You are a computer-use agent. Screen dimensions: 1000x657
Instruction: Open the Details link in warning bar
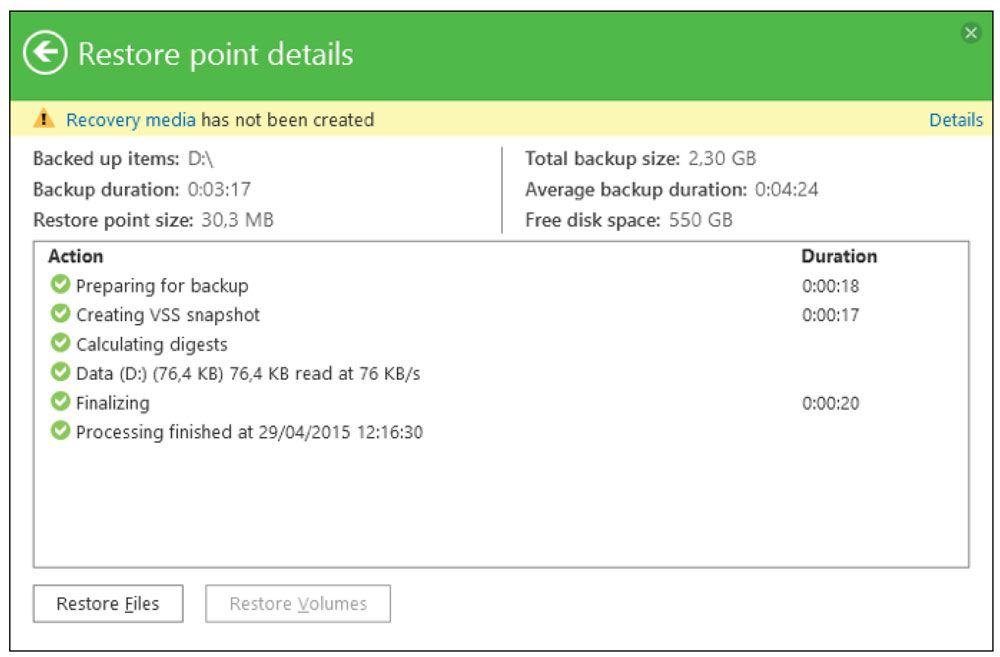955,120
